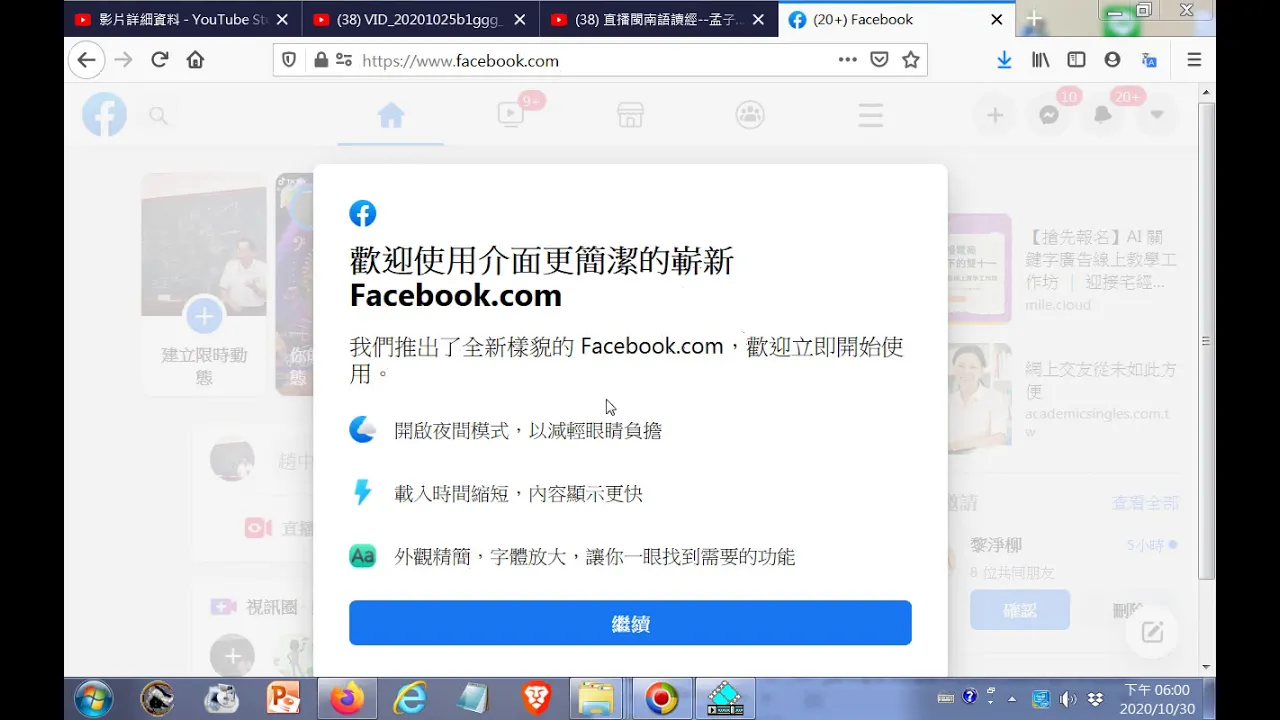Click the Facebook create plus button
The image size is (1280, 720).
coord(995,116)
